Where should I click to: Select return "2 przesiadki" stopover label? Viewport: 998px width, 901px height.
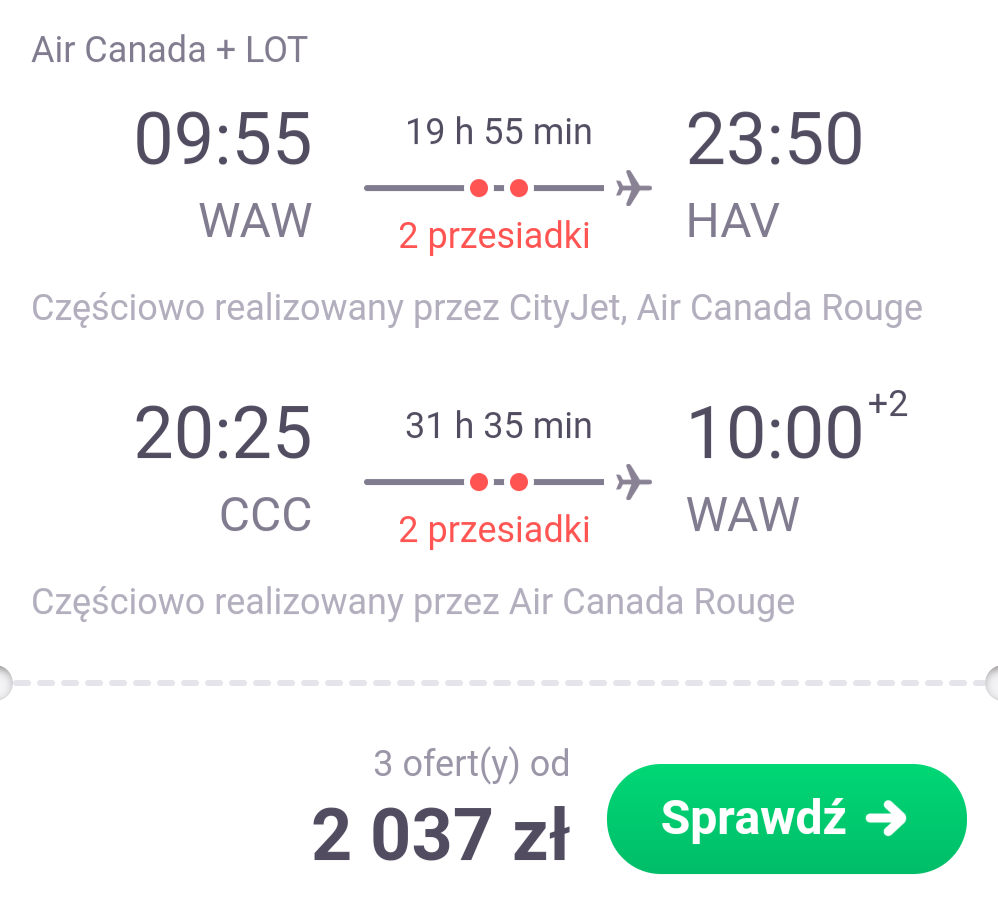pos(495,530)
